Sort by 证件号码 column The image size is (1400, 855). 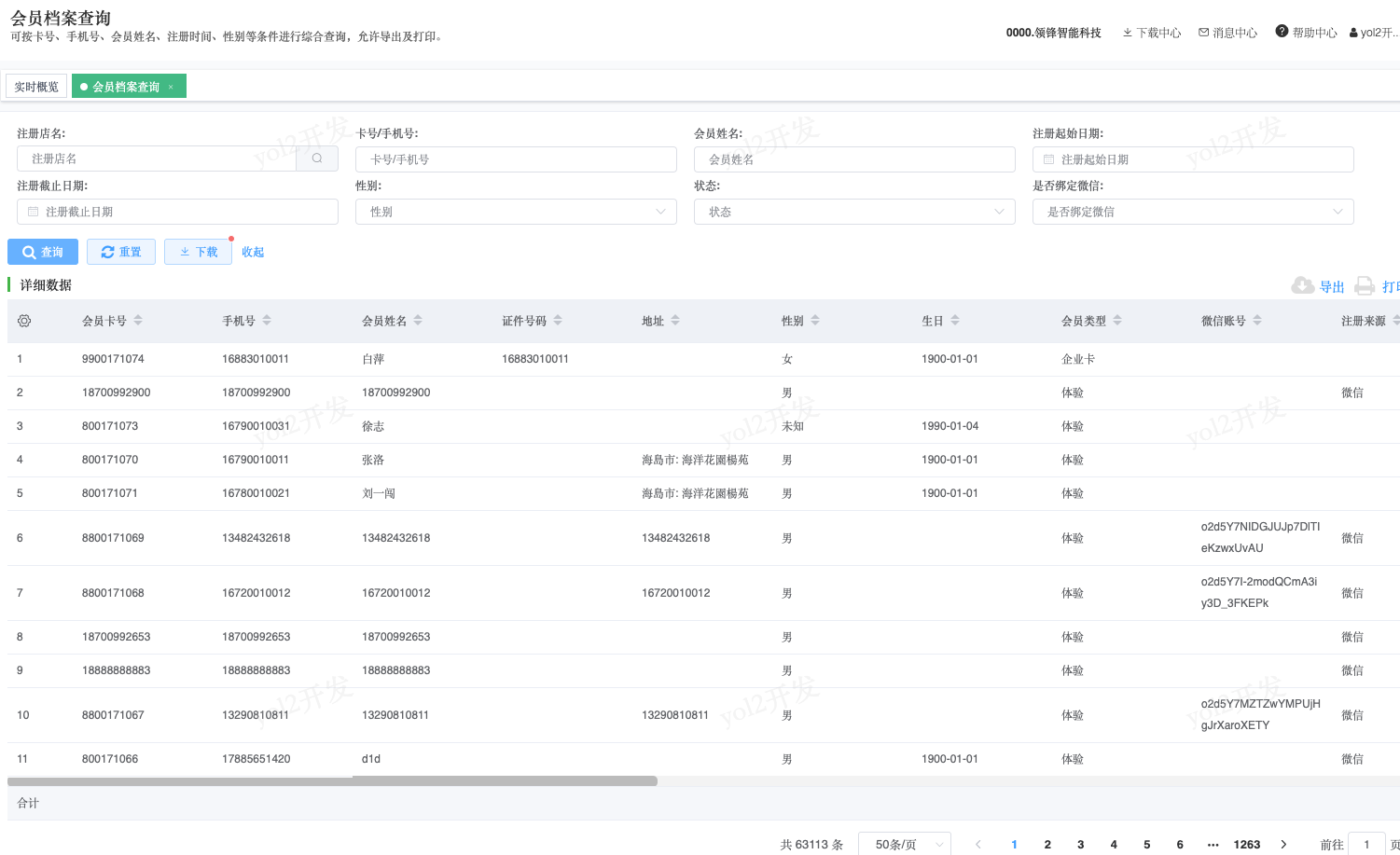click(x=558, y=321)
